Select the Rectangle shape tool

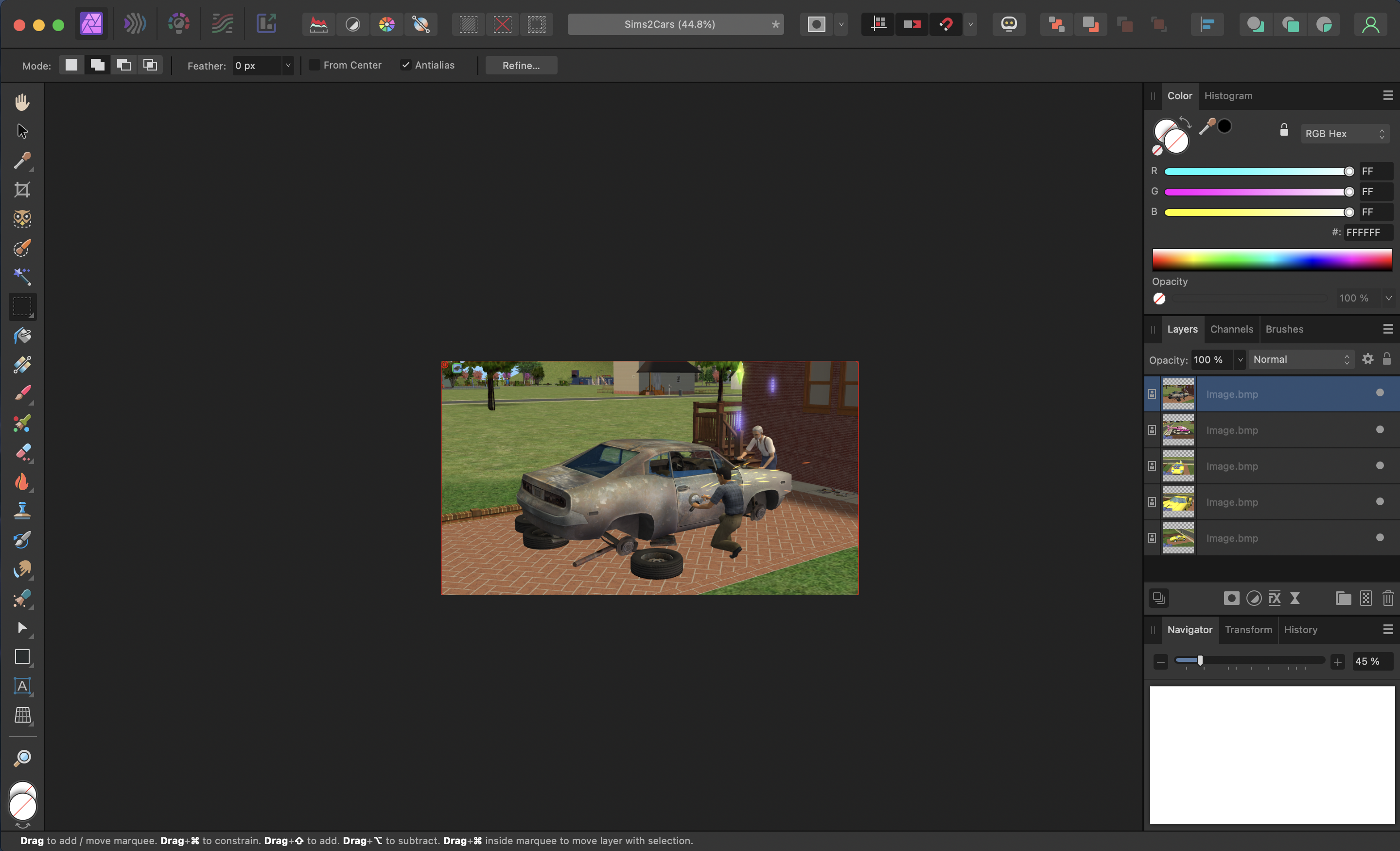click(22, 656)
